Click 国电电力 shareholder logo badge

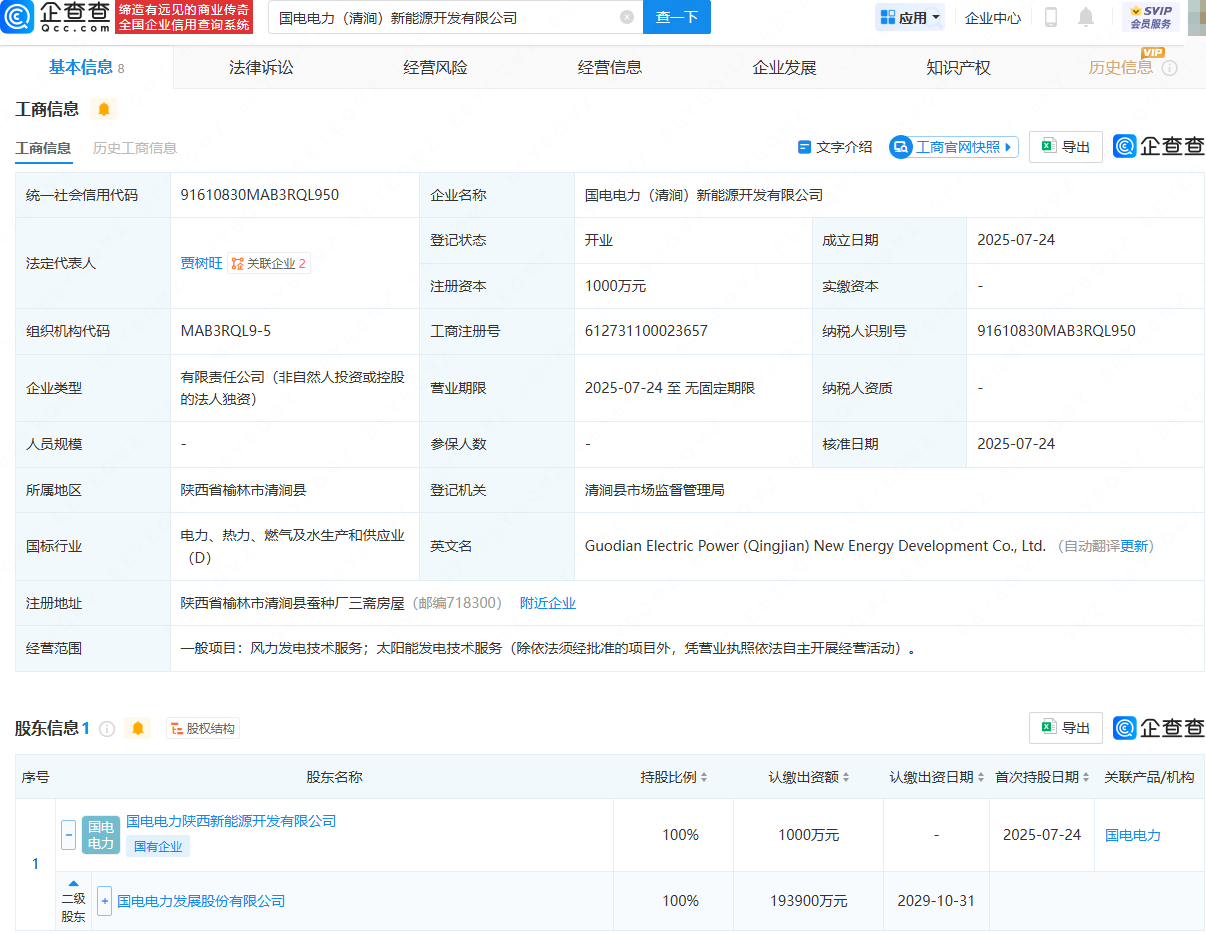(x=101, y=835)
